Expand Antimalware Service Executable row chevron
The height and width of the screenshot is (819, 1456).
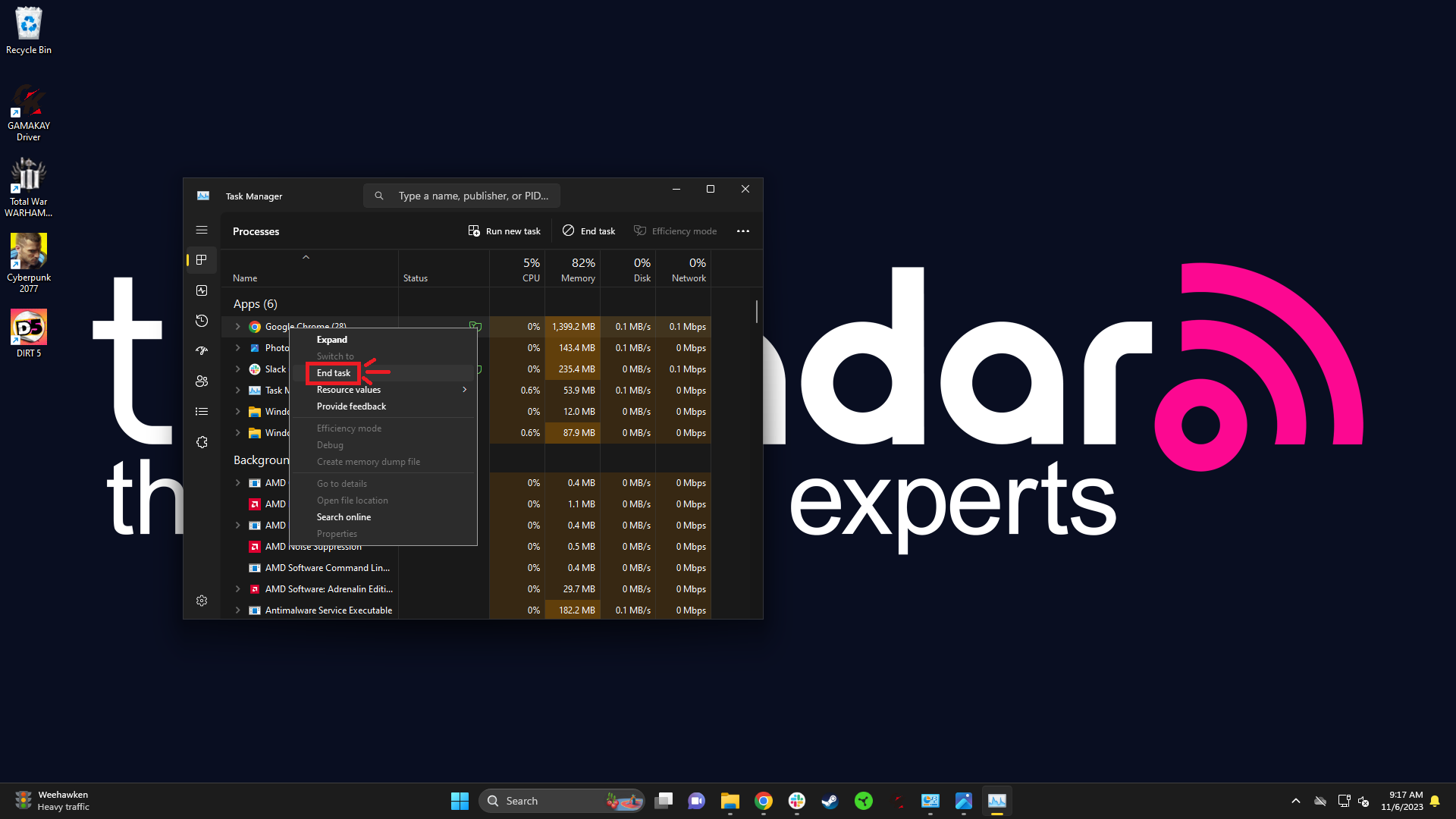click(x=237, y=610)
